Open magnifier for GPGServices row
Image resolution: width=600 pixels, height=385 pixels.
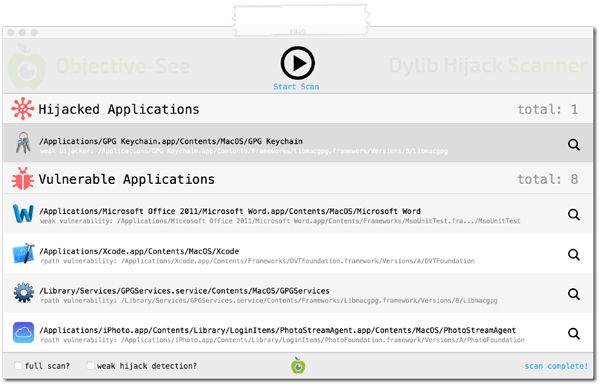click(x=574, y=294)
